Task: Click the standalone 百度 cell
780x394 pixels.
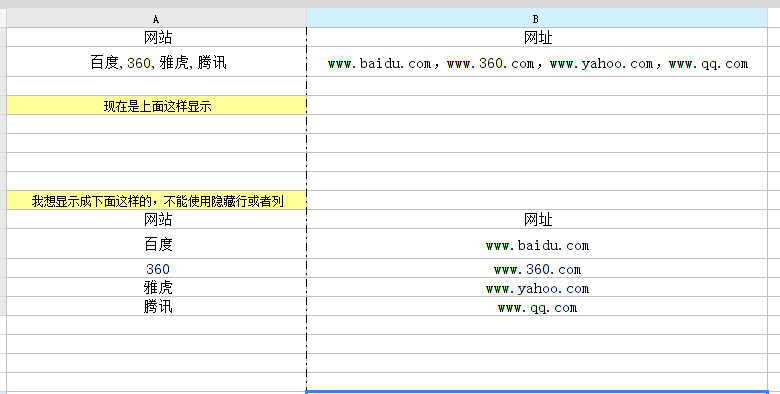Action: pos(156,244)
